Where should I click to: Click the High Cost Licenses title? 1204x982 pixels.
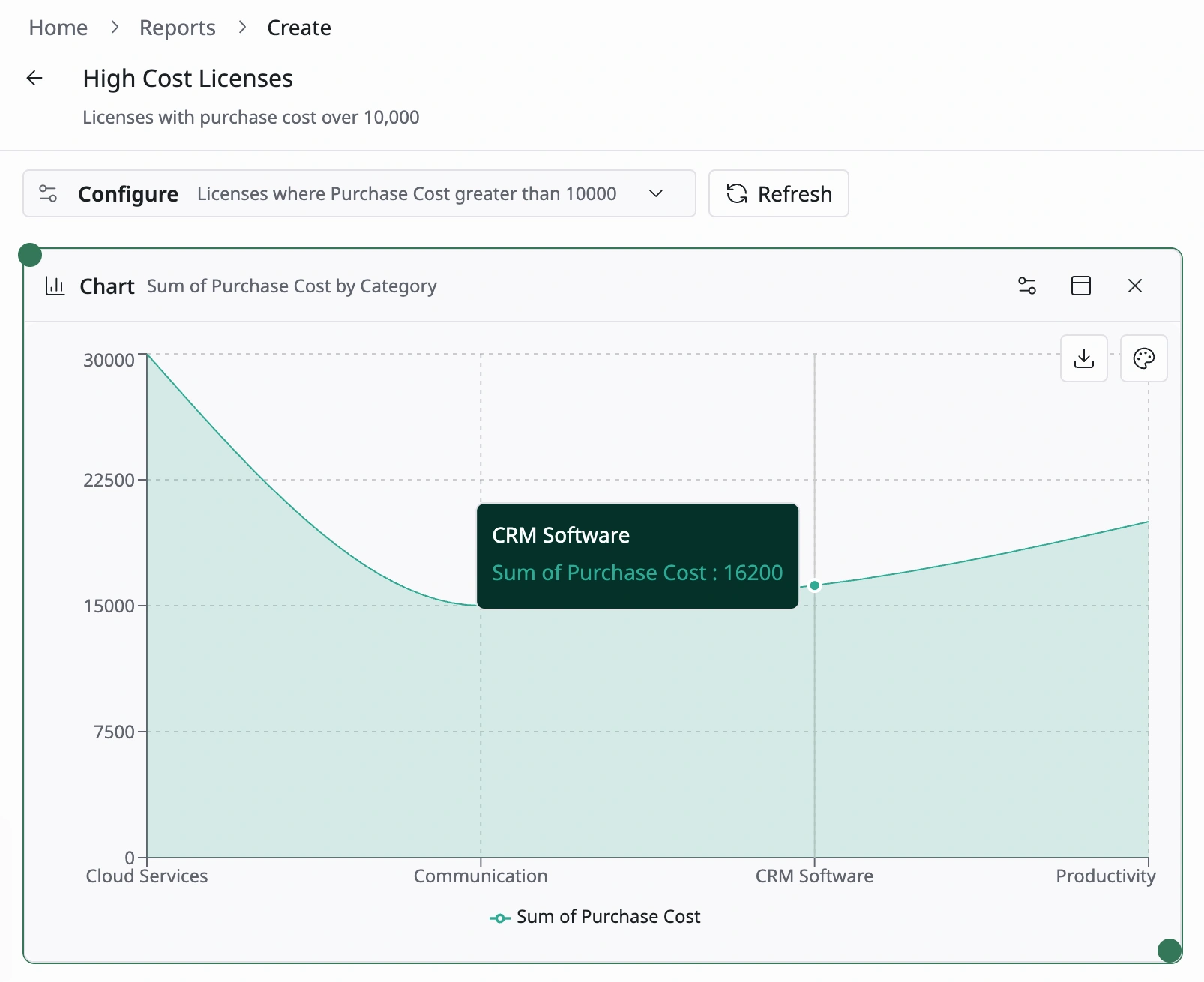tap(188, 79)
